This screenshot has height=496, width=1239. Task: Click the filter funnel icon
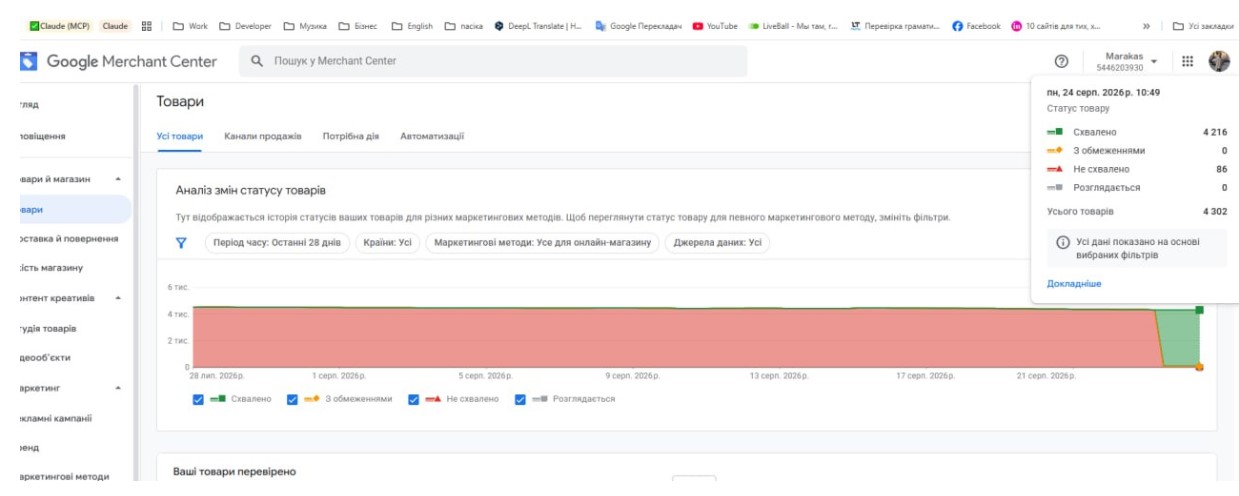pos(181,242)
